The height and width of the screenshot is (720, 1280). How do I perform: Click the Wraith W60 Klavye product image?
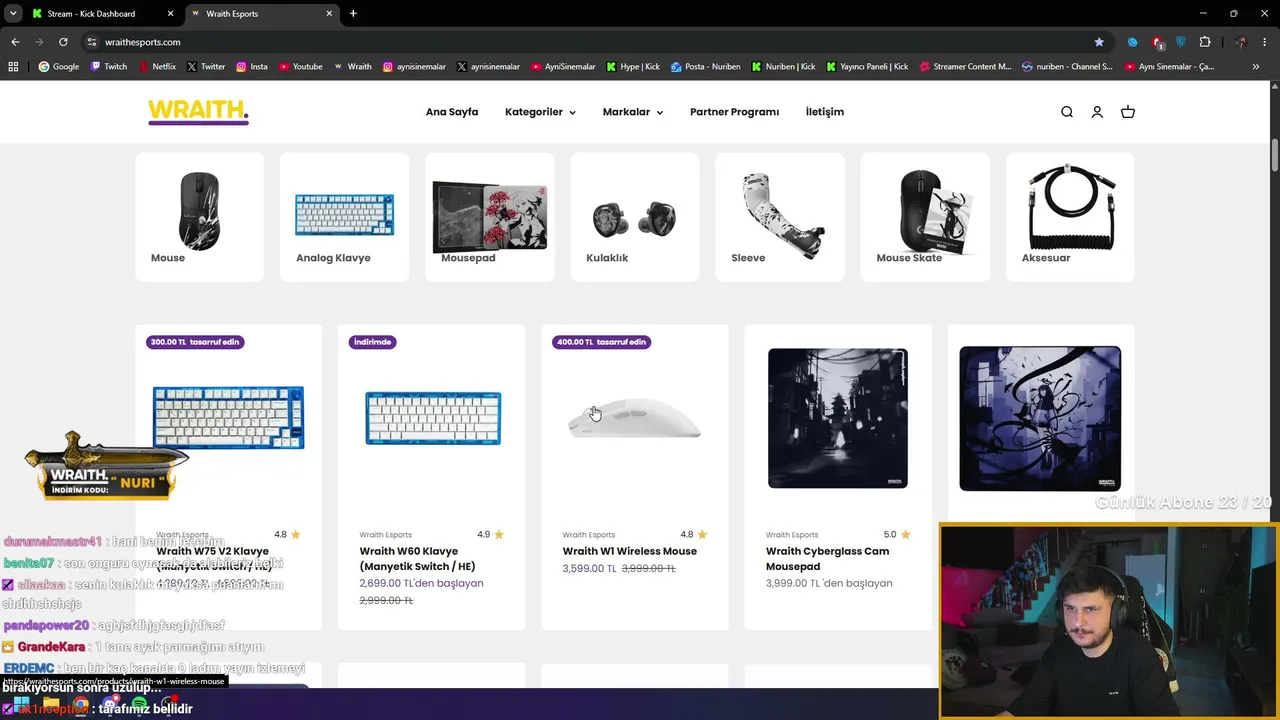pyautogui.click(x=433, y=418)
